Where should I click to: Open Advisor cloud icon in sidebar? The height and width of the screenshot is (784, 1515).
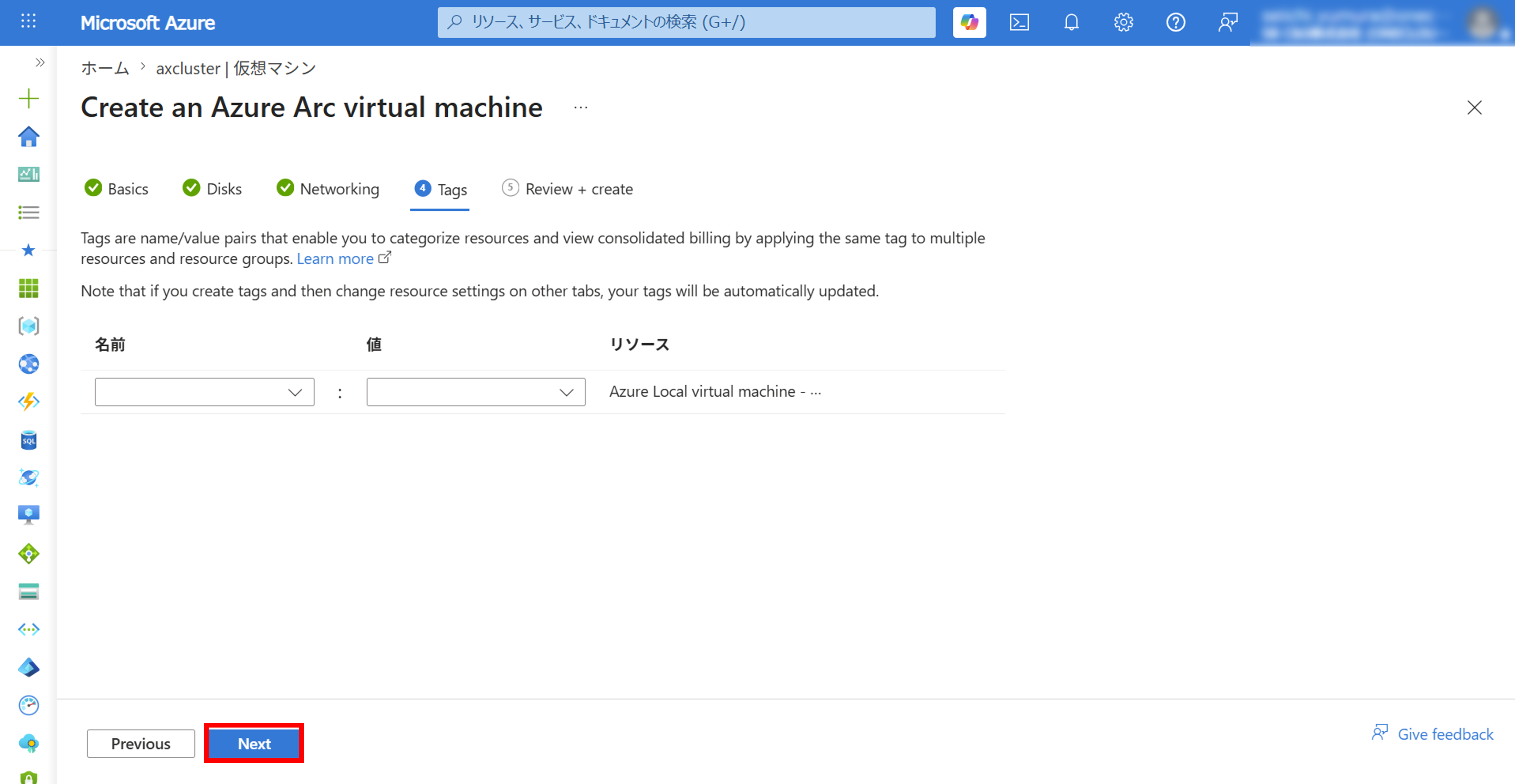[x=28, y=743]
